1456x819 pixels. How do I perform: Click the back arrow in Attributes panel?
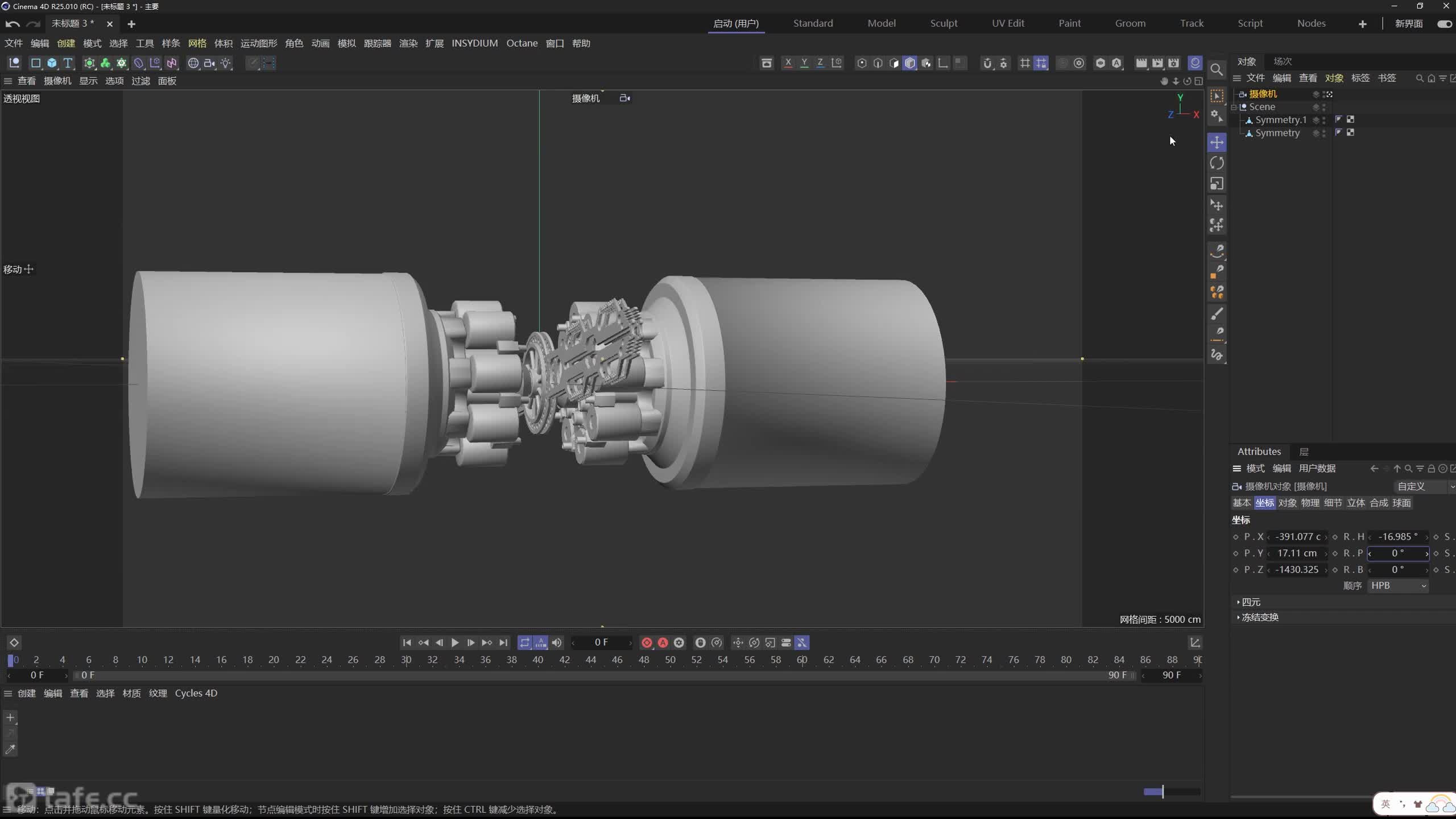click(x=1375, y=469)
